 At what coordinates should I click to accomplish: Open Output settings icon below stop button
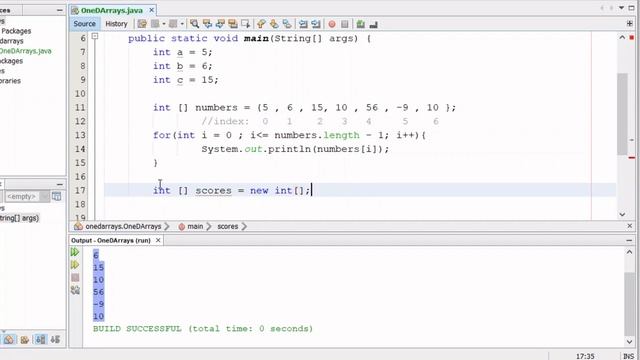75,290
